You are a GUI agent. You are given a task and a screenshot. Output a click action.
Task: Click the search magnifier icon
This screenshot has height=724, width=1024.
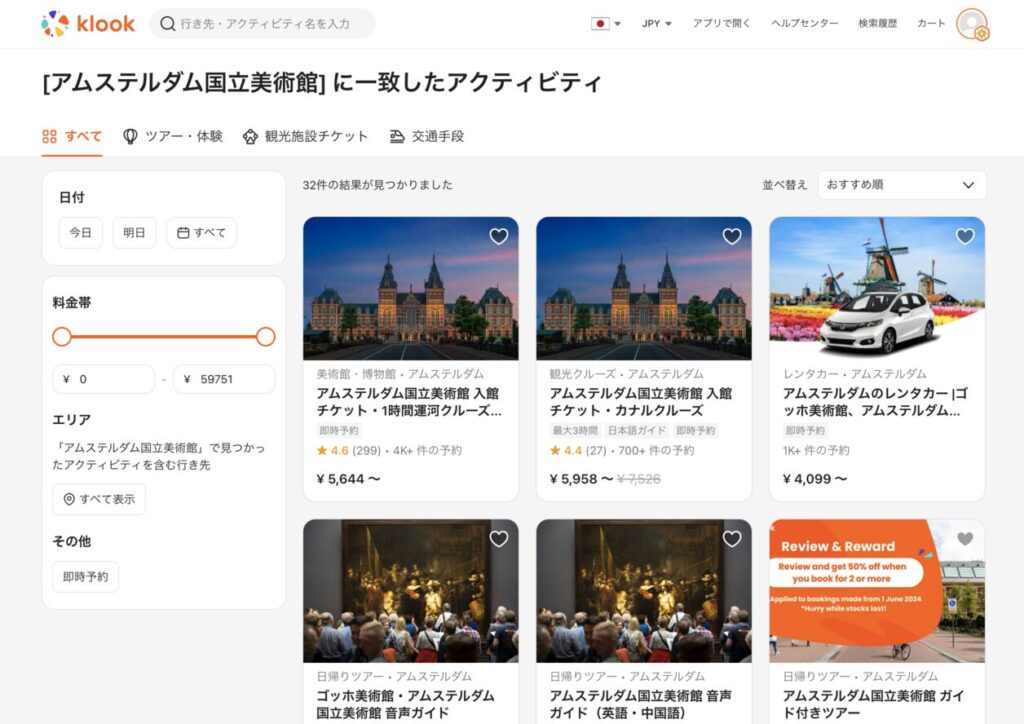[x=168, y=23]
